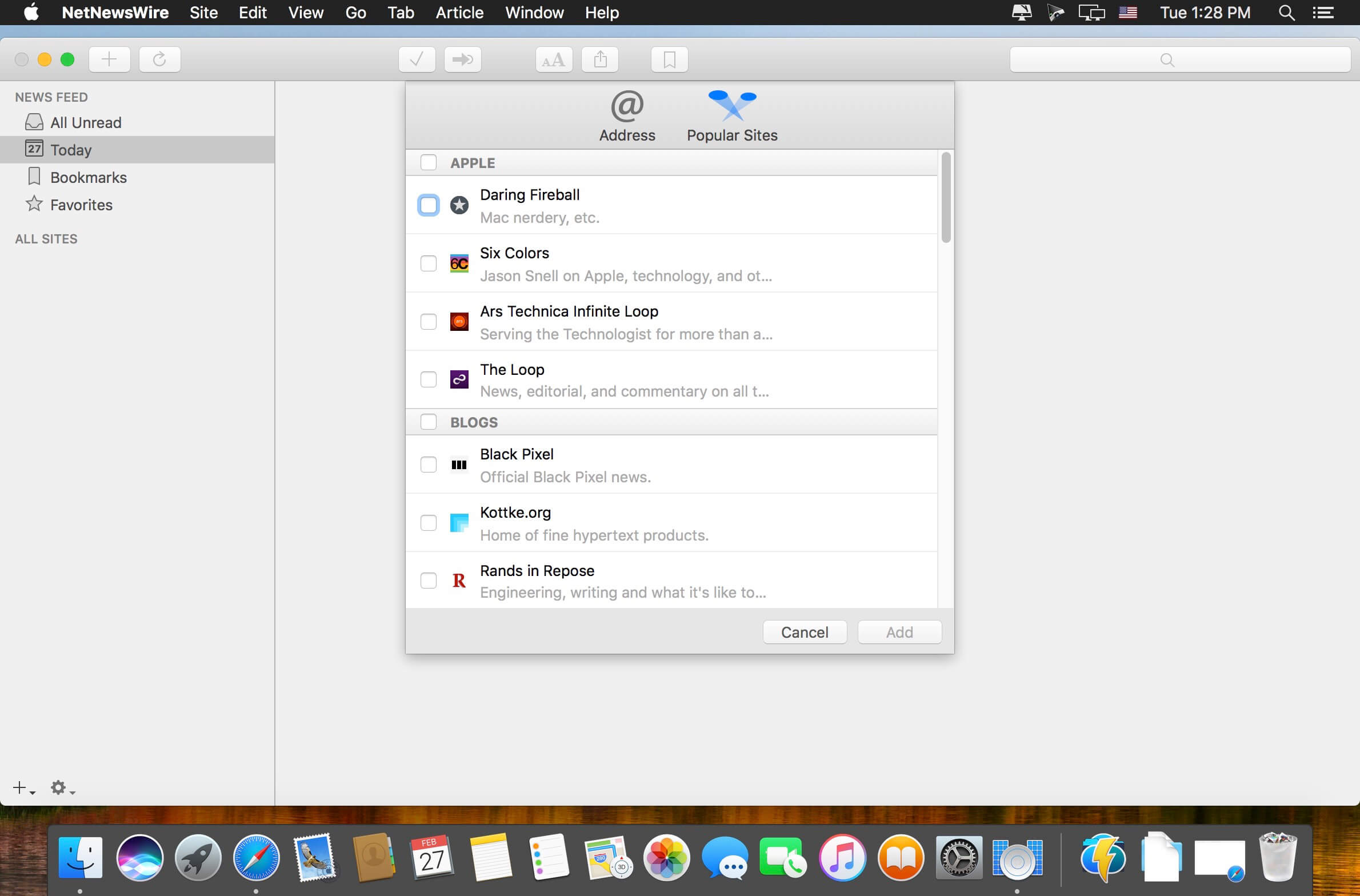The width and height of the screenshot is (1360, 896).
Task: Open the Site menu
Action: pos(204,13)
